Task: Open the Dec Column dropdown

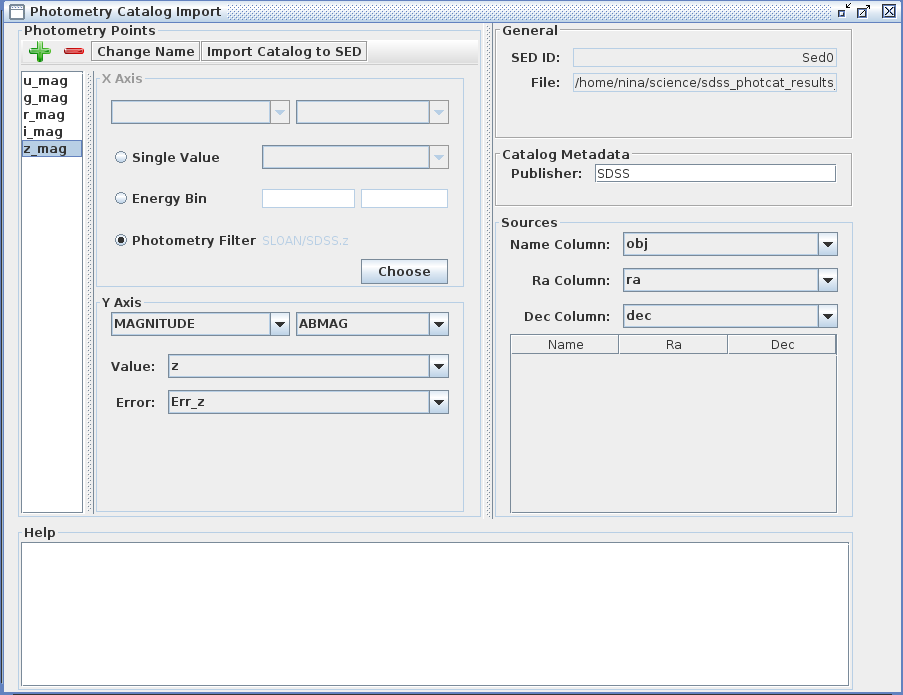Action: [730, 316]
